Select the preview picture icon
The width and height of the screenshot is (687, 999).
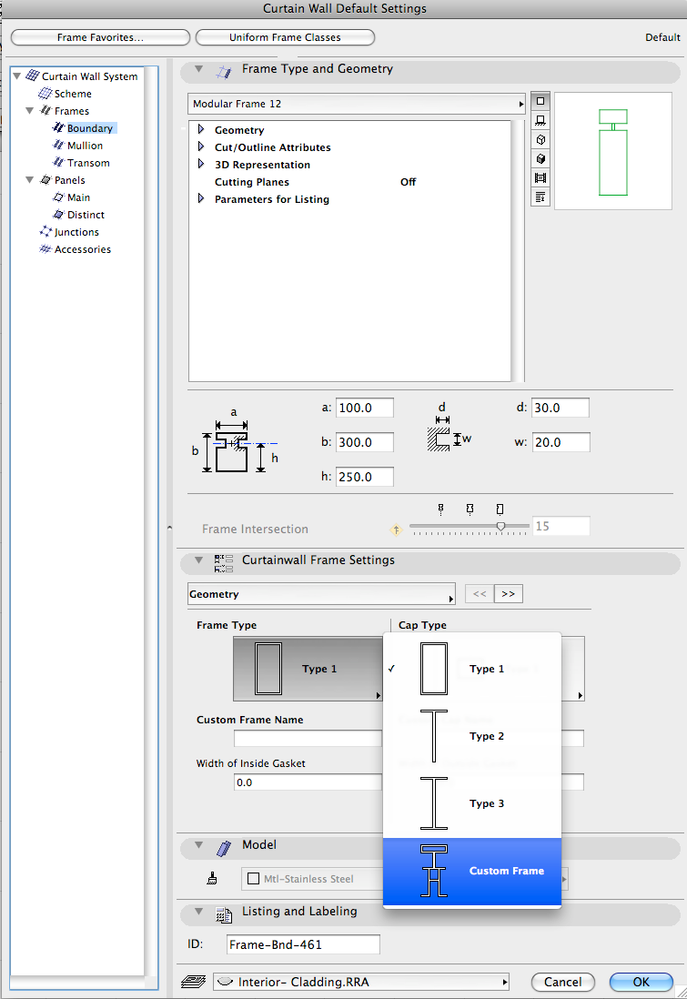click(x=540, y=178)
